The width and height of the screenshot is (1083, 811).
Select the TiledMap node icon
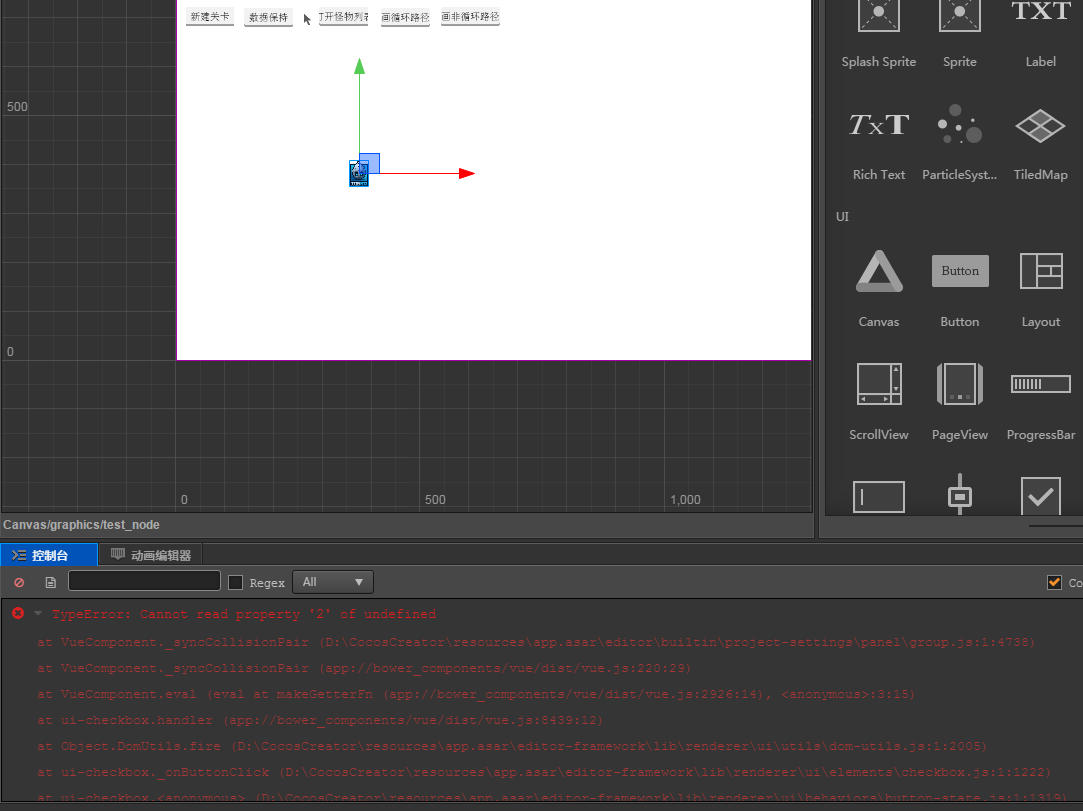[1040, 126]
